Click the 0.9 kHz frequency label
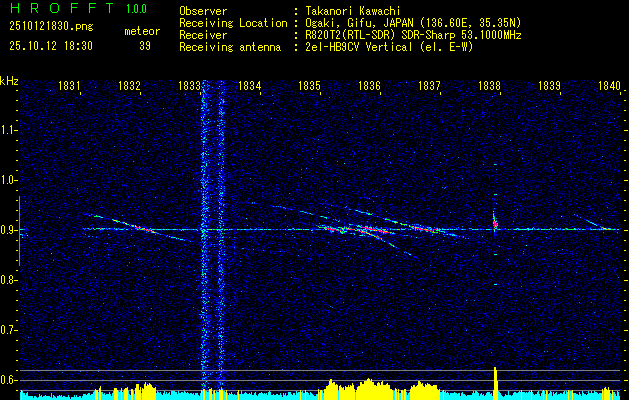This screenshot has height=400, width=629. [8, 230]
